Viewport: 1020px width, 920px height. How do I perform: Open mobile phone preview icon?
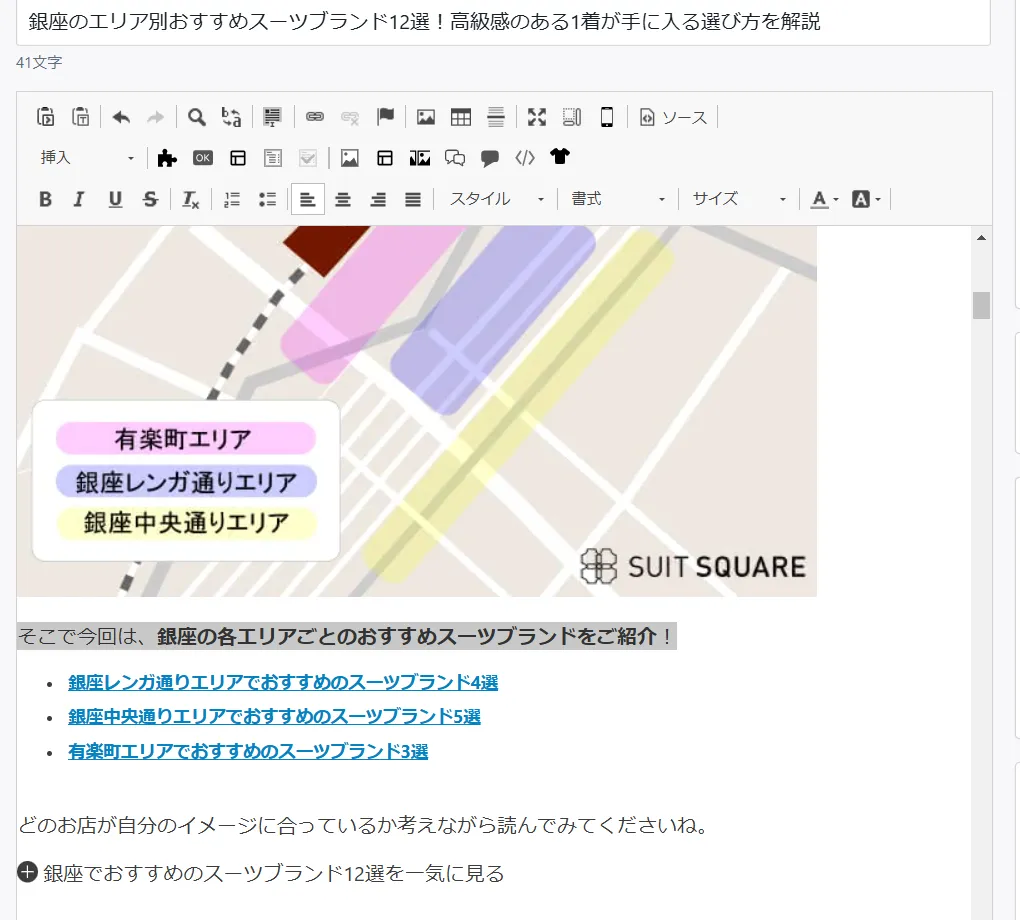606,117
